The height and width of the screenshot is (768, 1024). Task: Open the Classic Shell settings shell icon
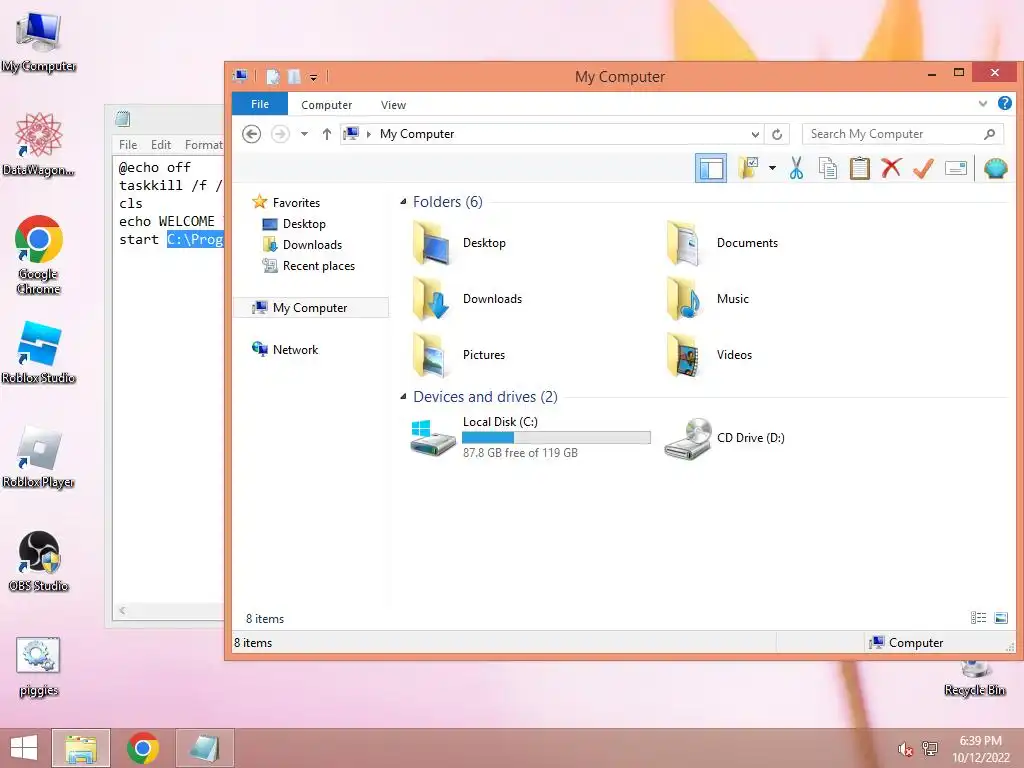(x=995, y=168)
